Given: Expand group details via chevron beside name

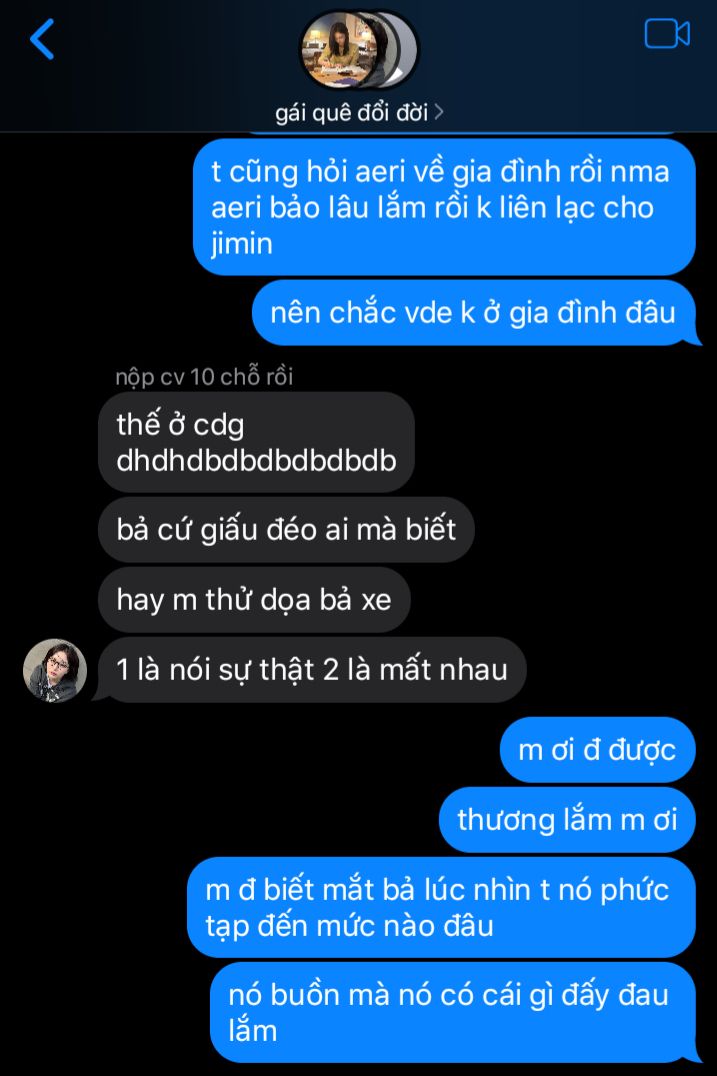Looking at the screenshot, I should point(439,112).
